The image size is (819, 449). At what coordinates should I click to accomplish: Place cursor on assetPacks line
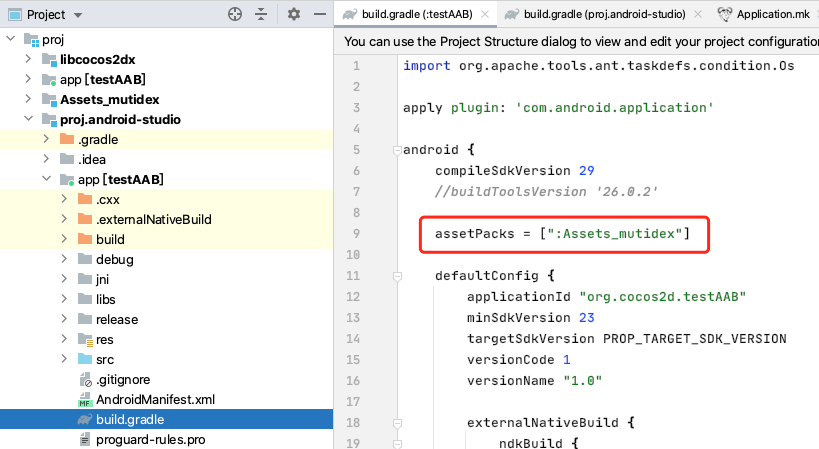(x=563, y=233)
